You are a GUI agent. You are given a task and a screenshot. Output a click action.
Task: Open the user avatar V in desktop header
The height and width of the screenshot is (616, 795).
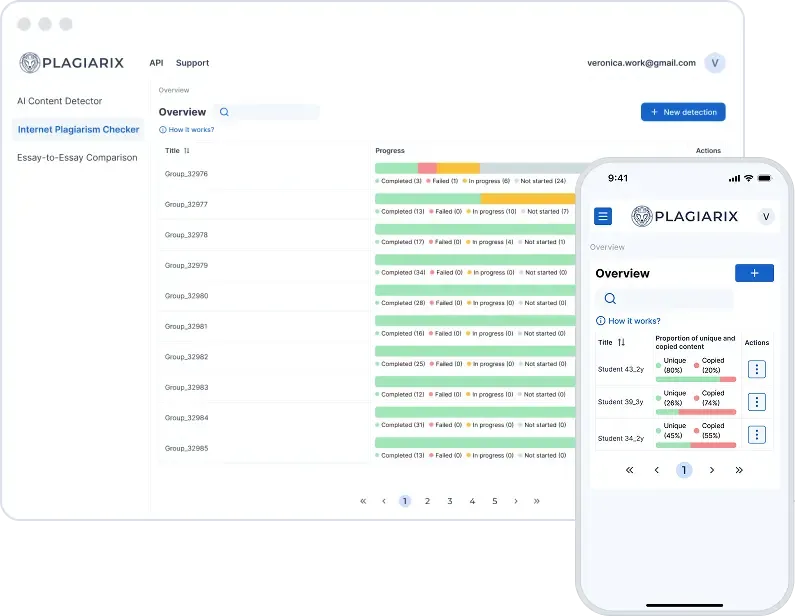coord(715,63)
